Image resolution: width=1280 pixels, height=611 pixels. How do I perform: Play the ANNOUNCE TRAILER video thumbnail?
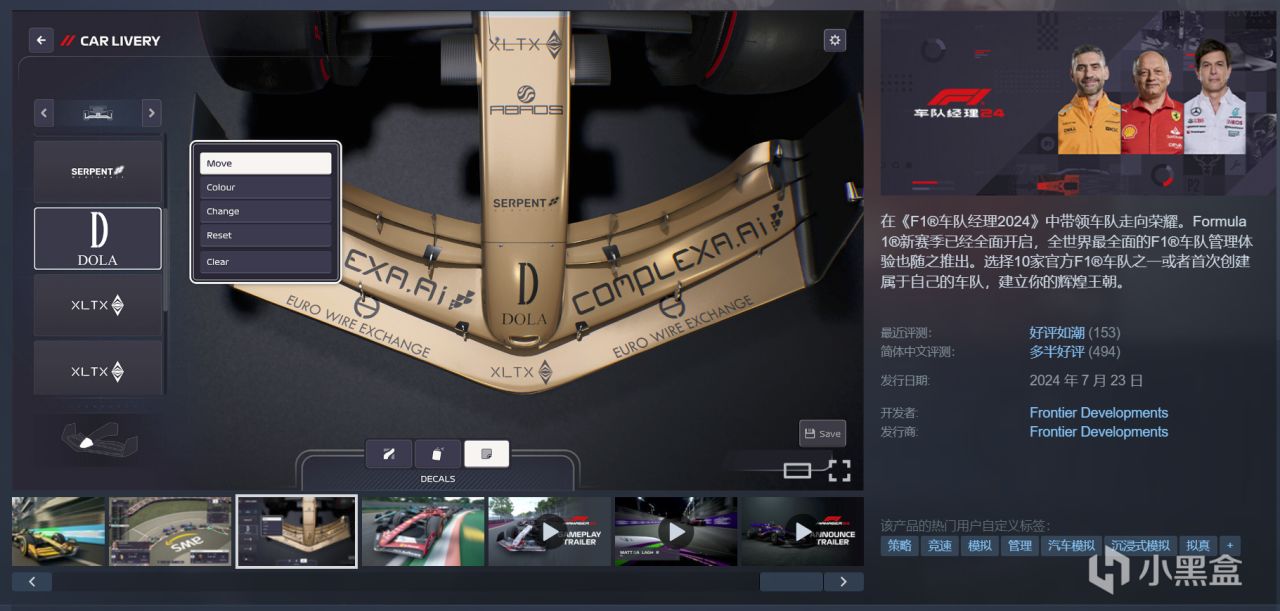point(802,532)
